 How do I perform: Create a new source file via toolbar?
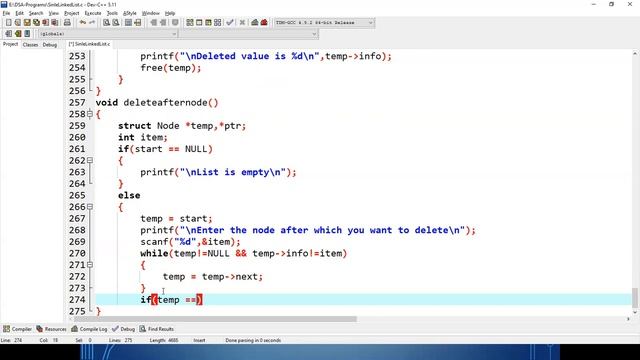coord(8,22)
